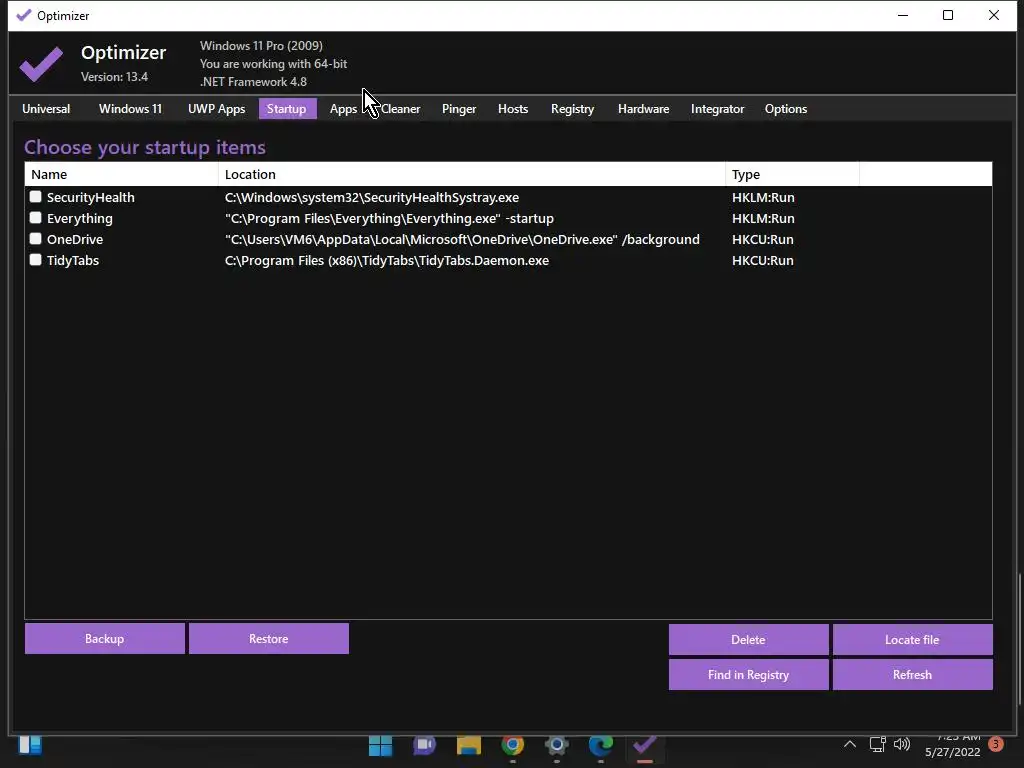This screenshot has height=768, width=1024.
Task: Click HKCU:Run type for TidyTabs row
Action: 763,260
